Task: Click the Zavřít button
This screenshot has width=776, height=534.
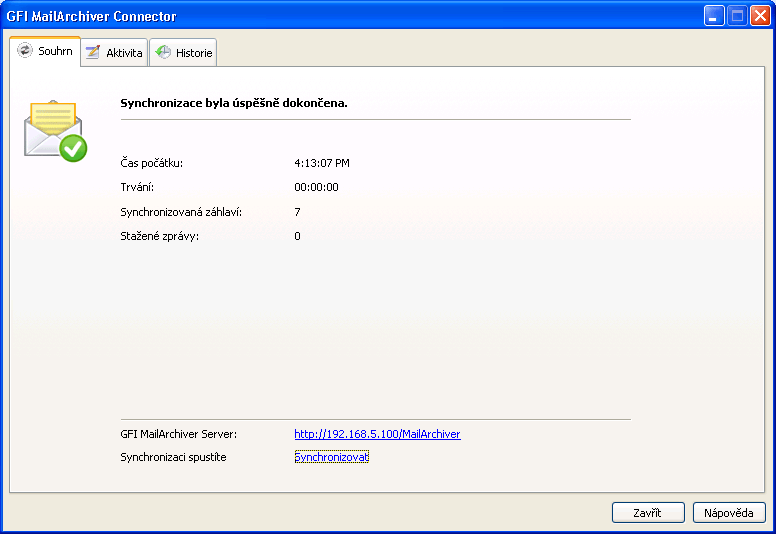Action: [648, 513]
